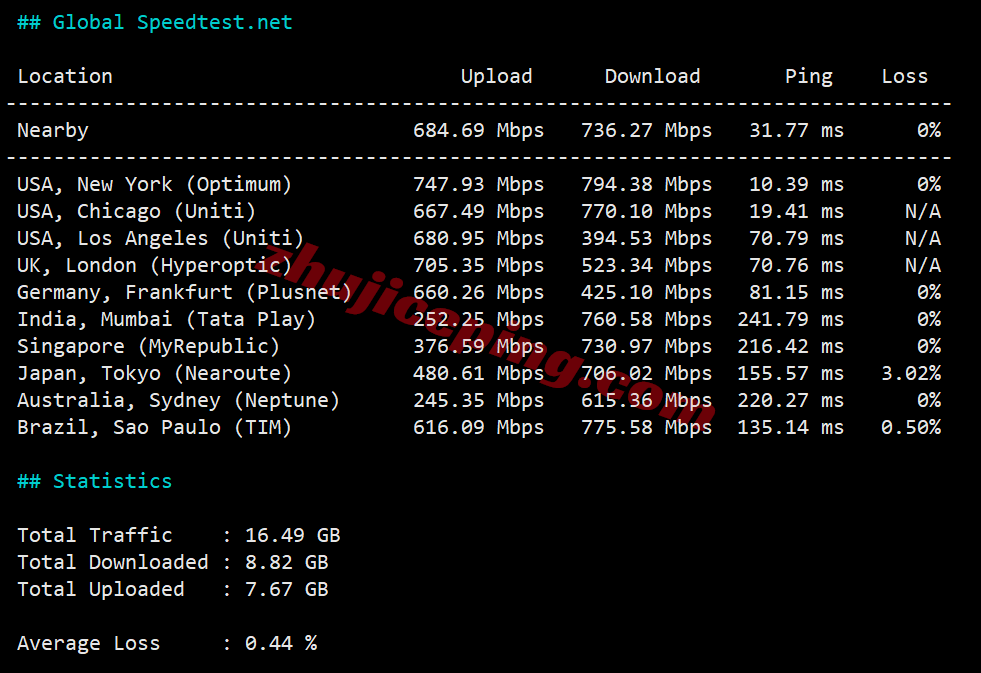The height and width of the screenshot is (673, 981).
Task: Click the 'Upload' column header
Action: click(496, 76)
